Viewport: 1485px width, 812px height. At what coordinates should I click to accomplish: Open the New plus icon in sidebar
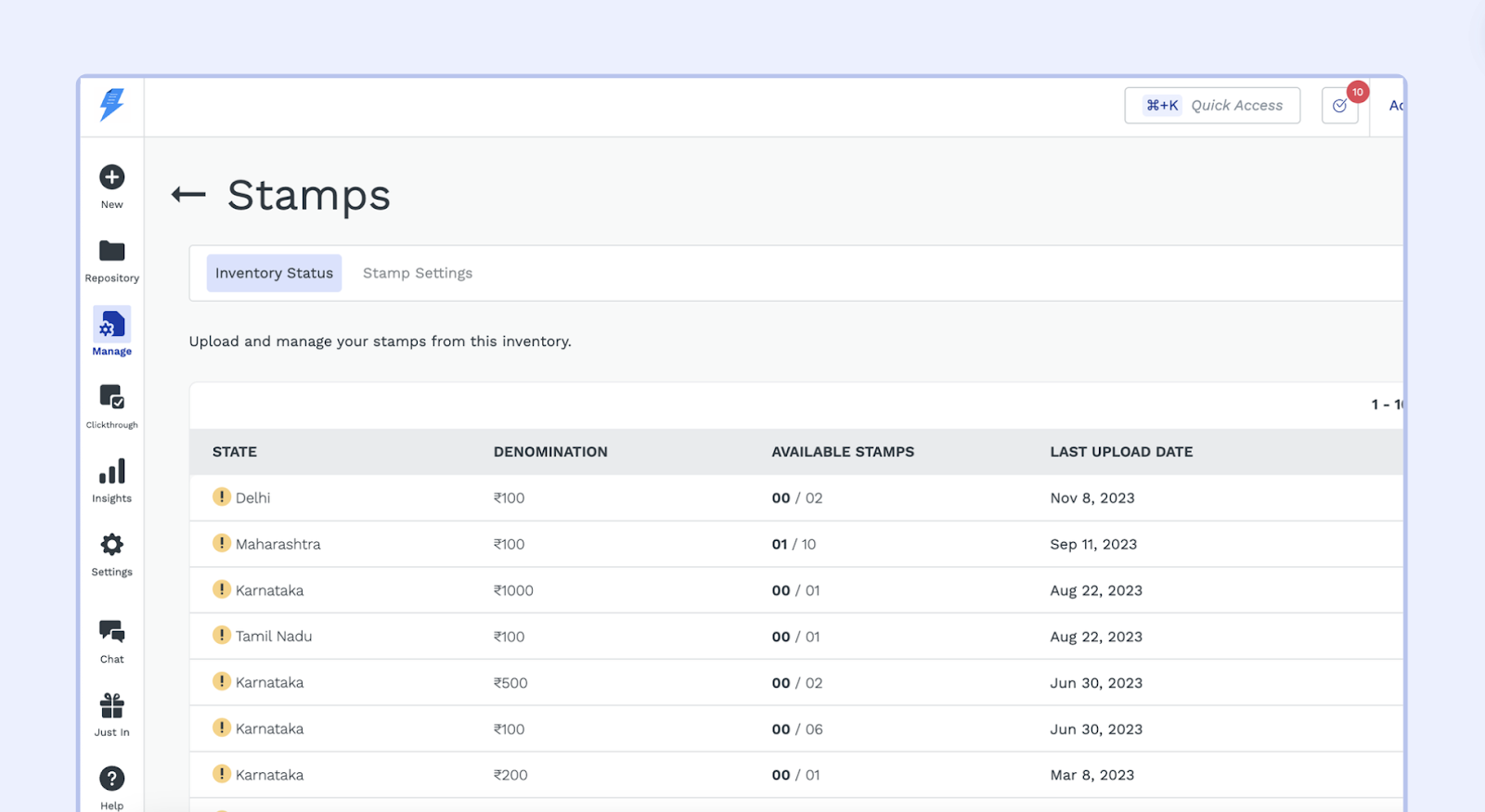112,177
